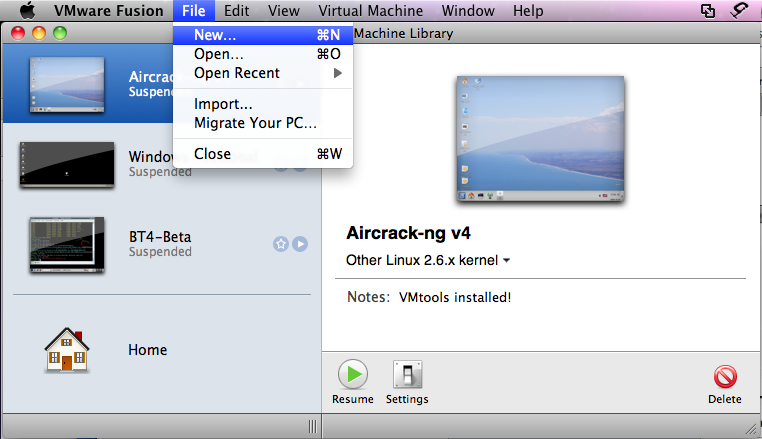Screen dimensions: 762x439
Task: Click the Home house icon
Action: 67,350
